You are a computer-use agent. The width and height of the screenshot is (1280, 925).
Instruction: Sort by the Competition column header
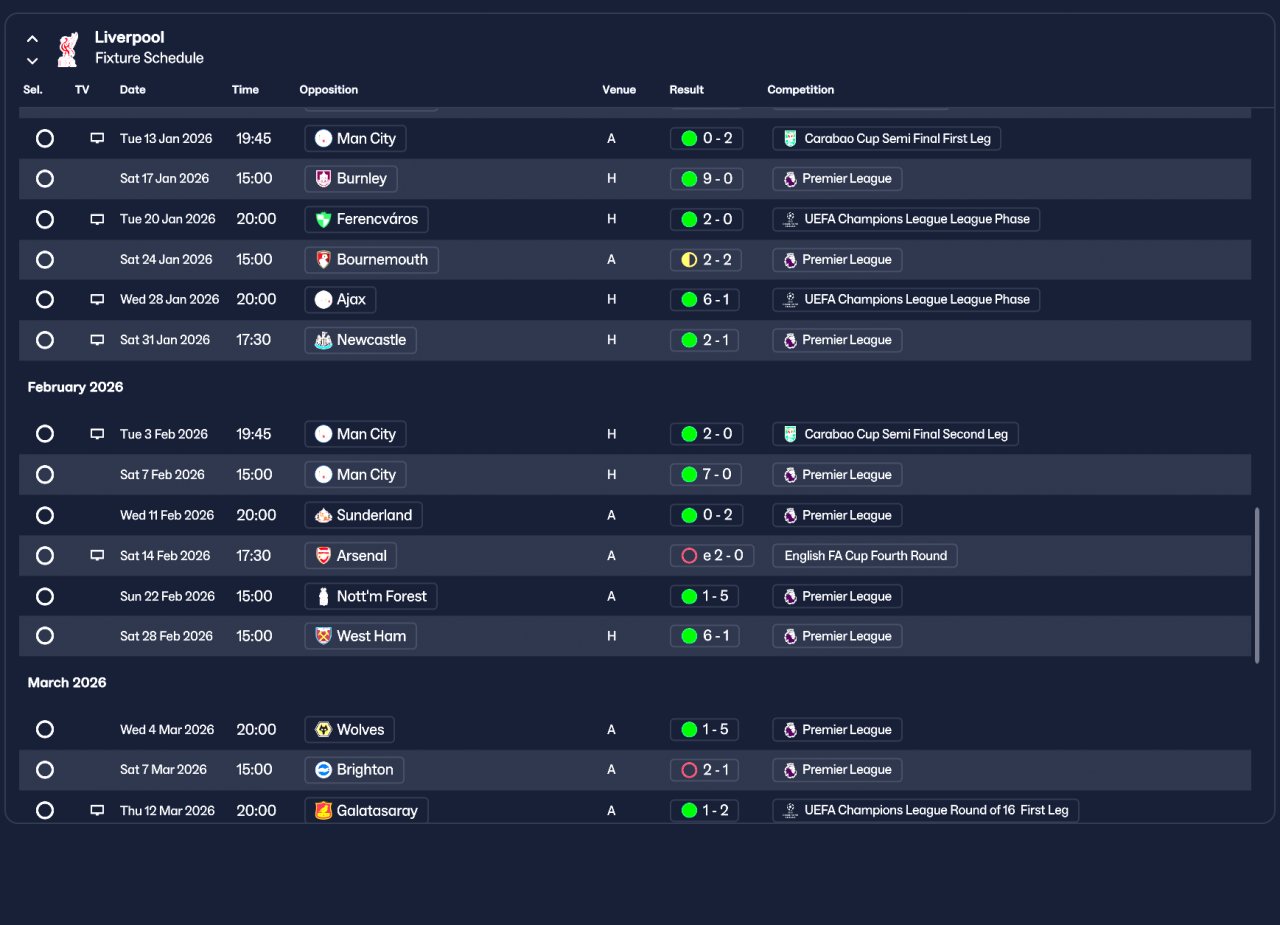[800, 90]
